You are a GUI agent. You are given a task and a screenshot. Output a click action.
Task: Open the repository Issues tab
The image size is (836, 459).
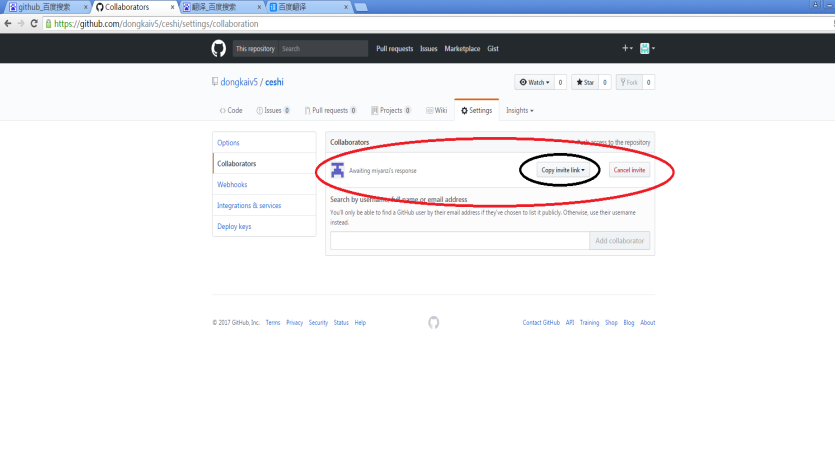click(273, 110)
